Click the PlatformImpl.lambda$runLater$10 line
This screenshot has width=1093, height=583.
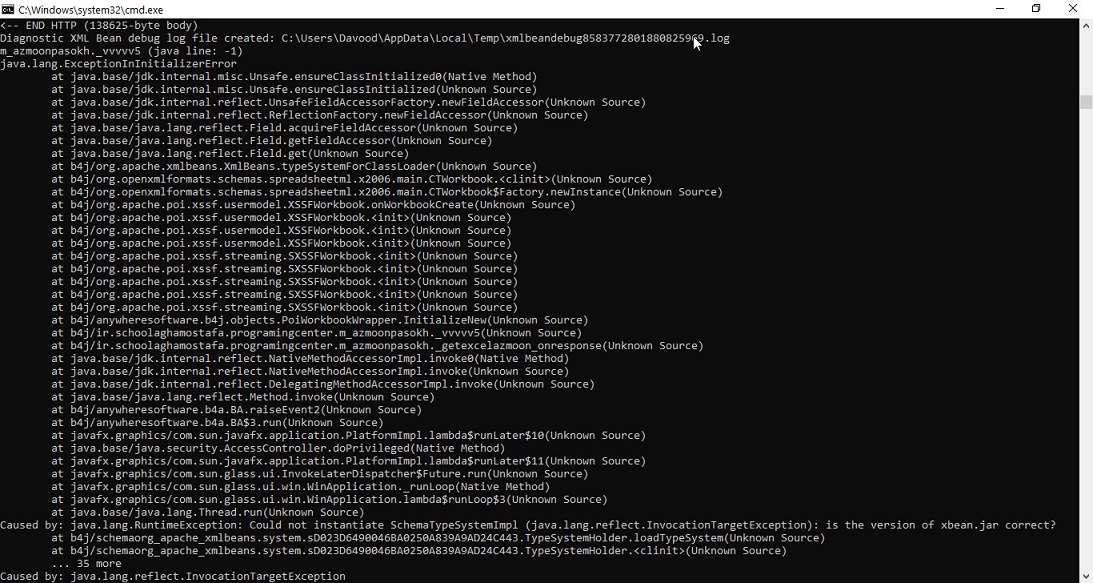(349, 435)
